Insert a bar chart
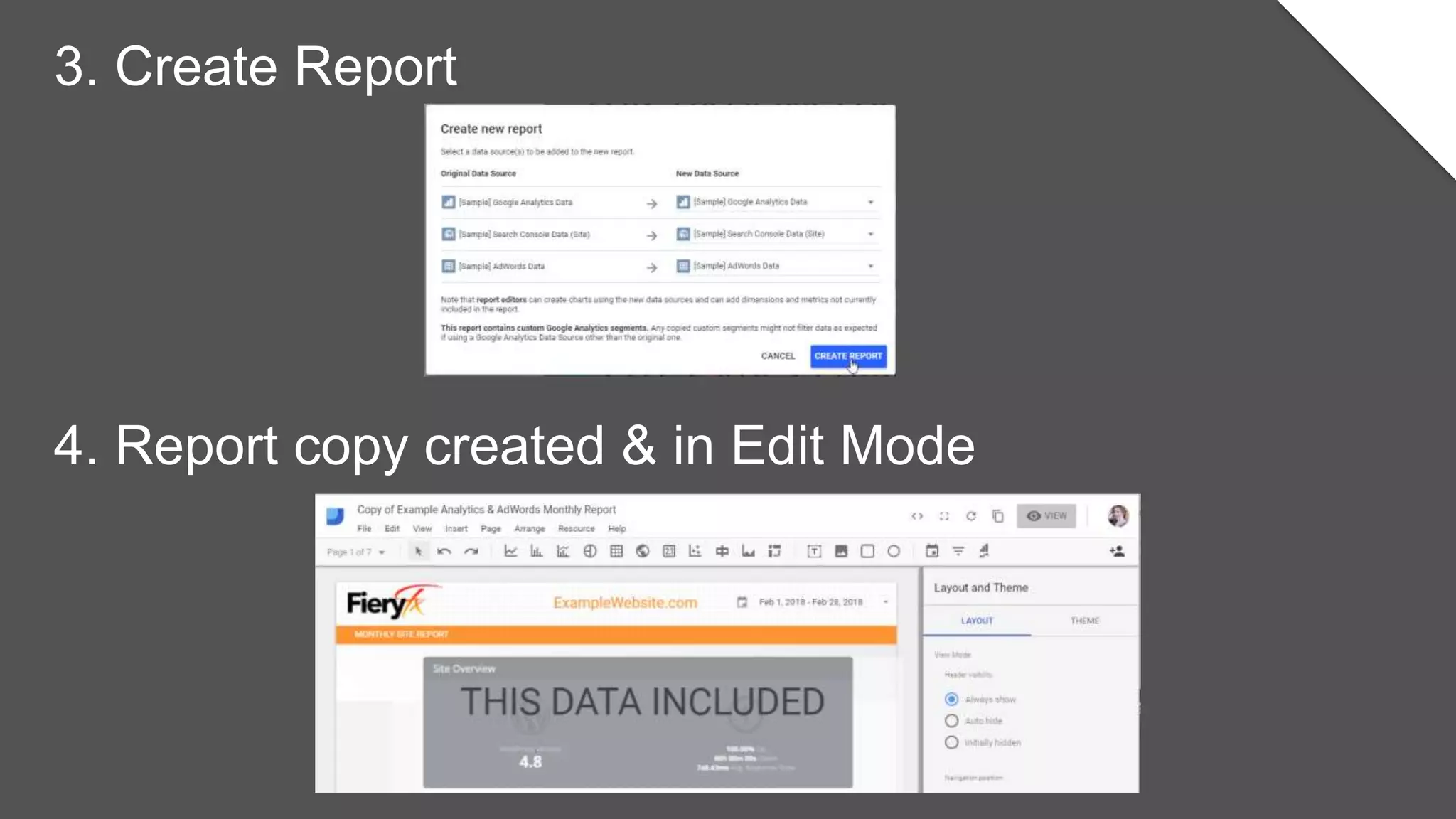 [537, 551]
